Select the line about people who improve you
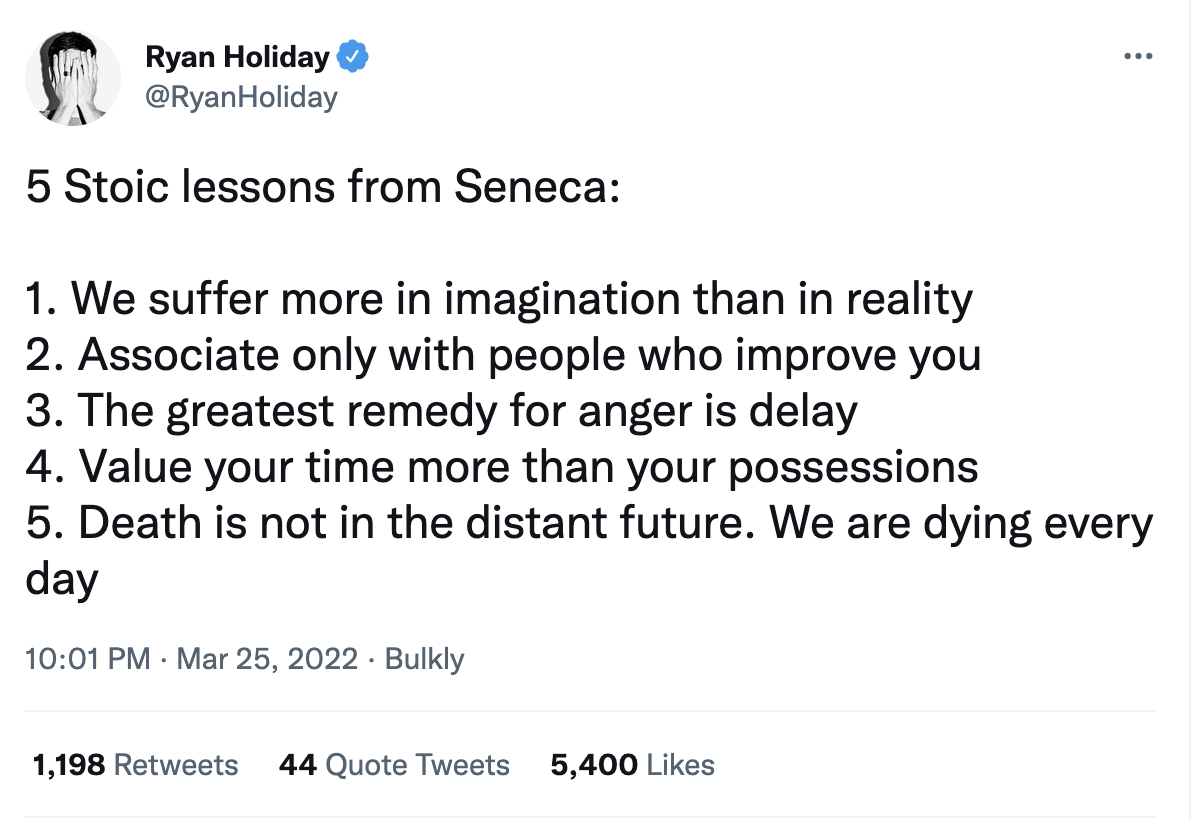 (503, 355)
